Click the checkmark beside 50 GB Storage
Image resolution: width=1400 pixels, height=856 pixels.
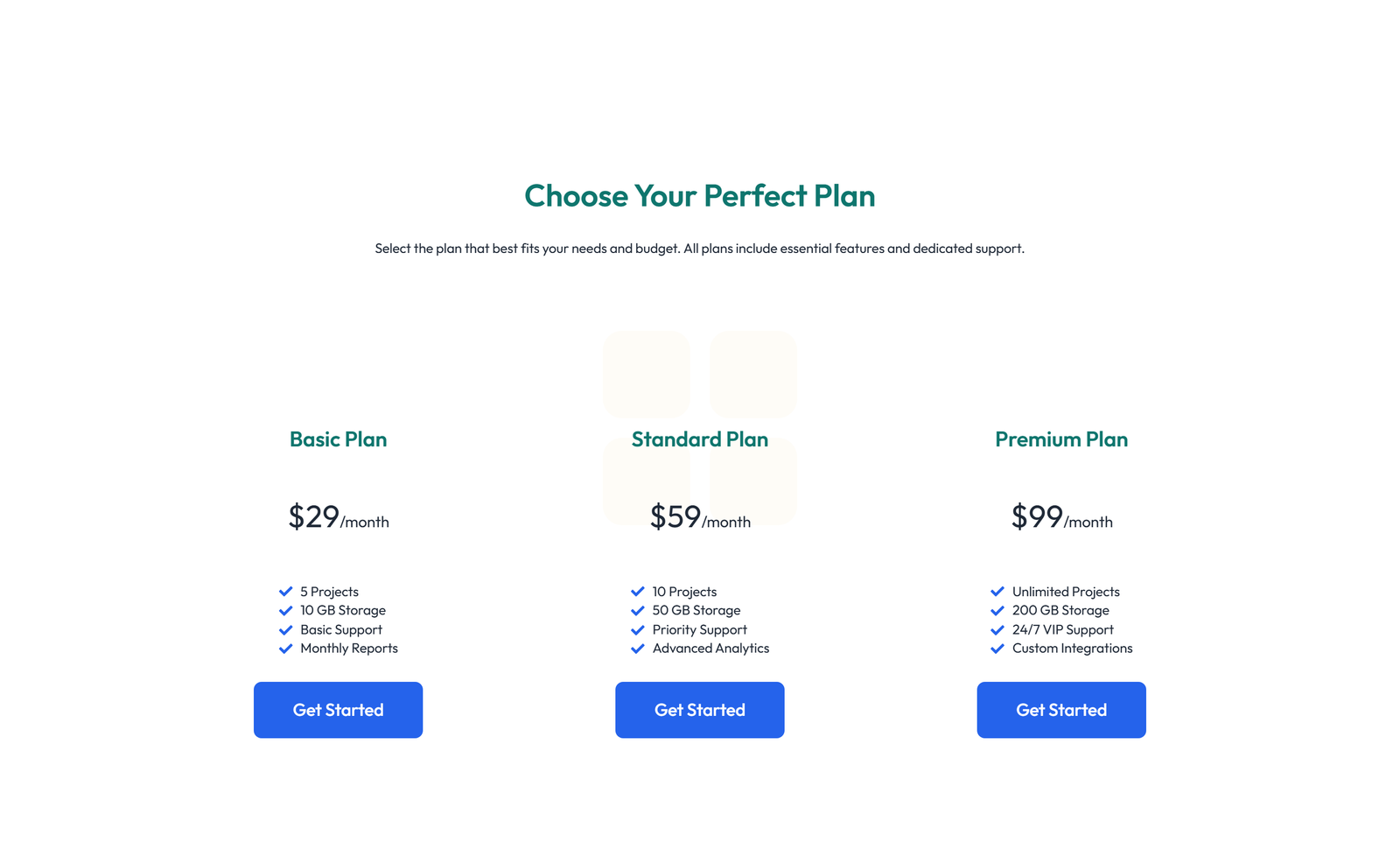[638, 610]
